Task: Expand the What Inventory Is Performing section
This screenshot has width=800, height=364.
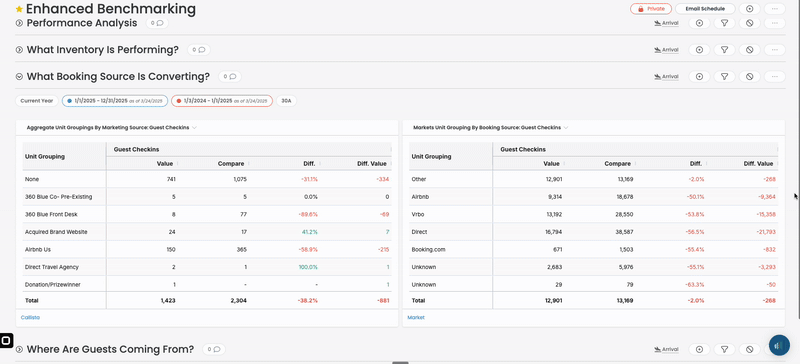Action: tap(19, 50)
